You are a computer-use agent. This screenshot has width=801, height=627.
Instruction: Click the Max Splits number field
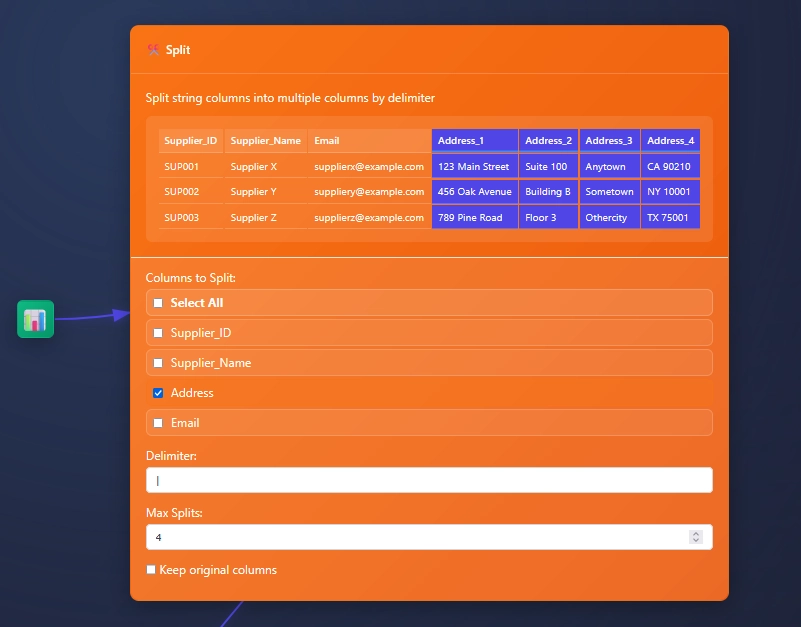pos(429,537)
